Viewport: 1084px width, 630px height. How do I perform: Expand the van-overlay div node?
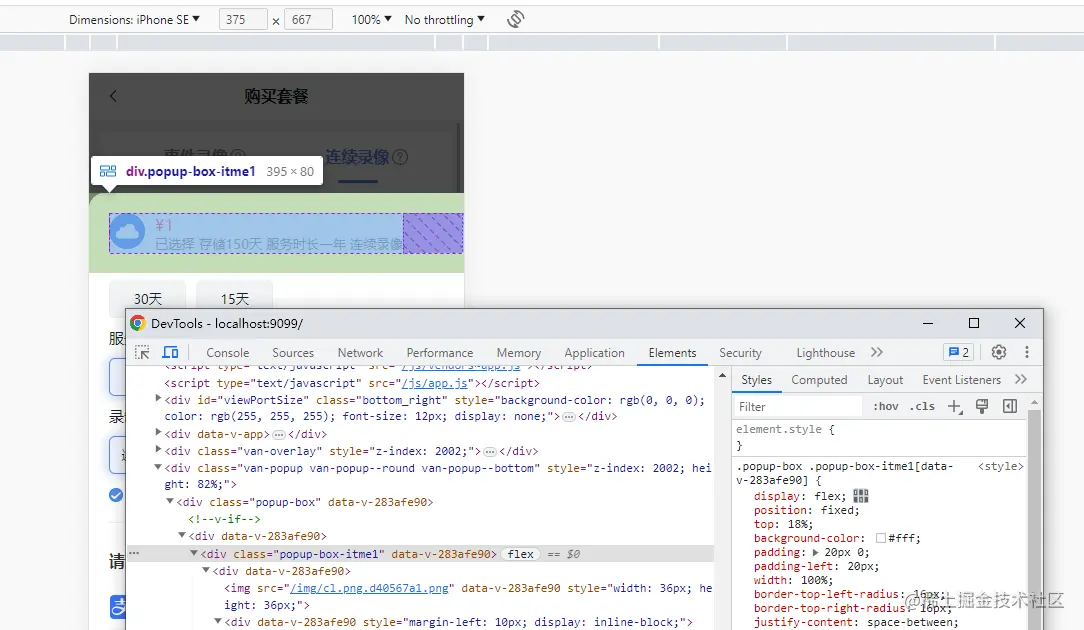click(x=158, y=450)
